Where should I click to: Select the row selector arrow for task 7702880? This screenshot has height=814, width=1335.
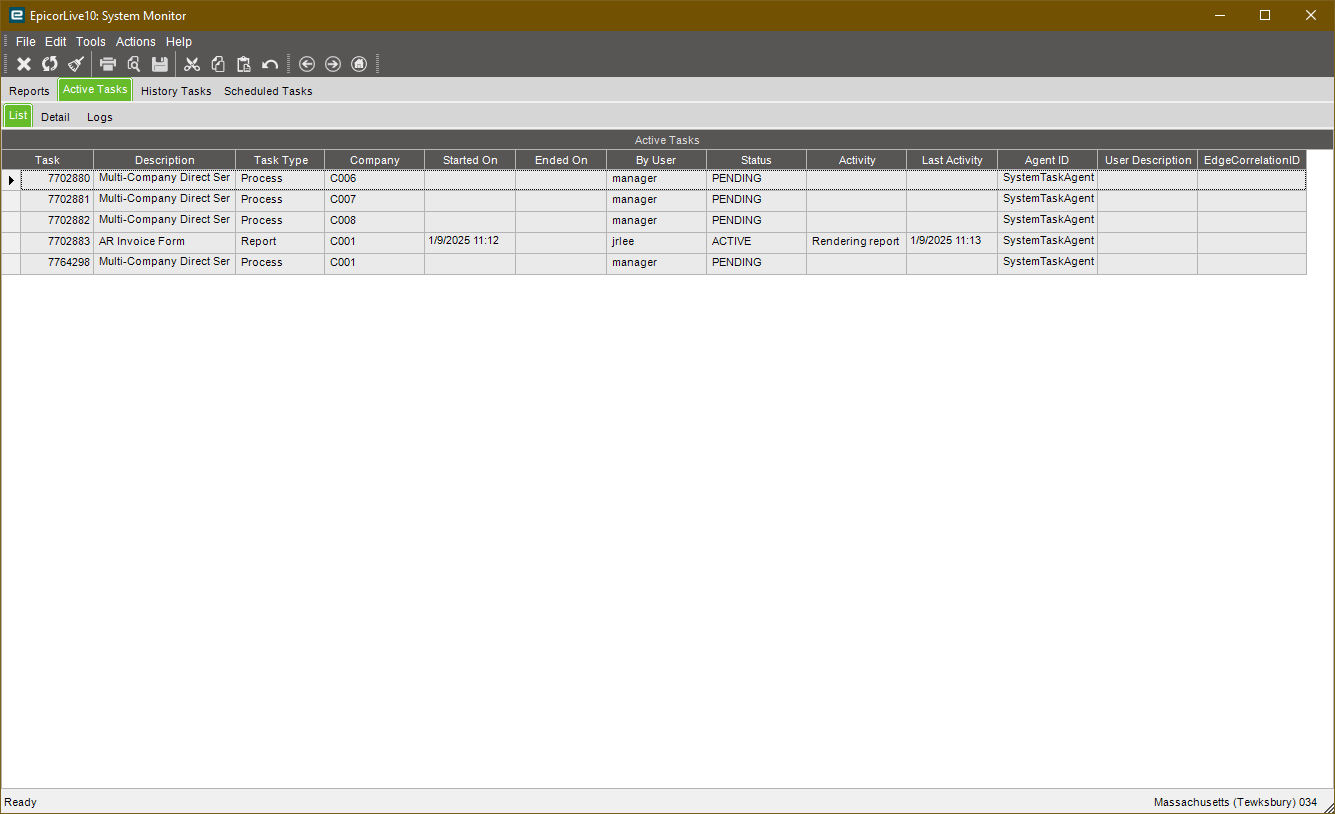point(11,180)
